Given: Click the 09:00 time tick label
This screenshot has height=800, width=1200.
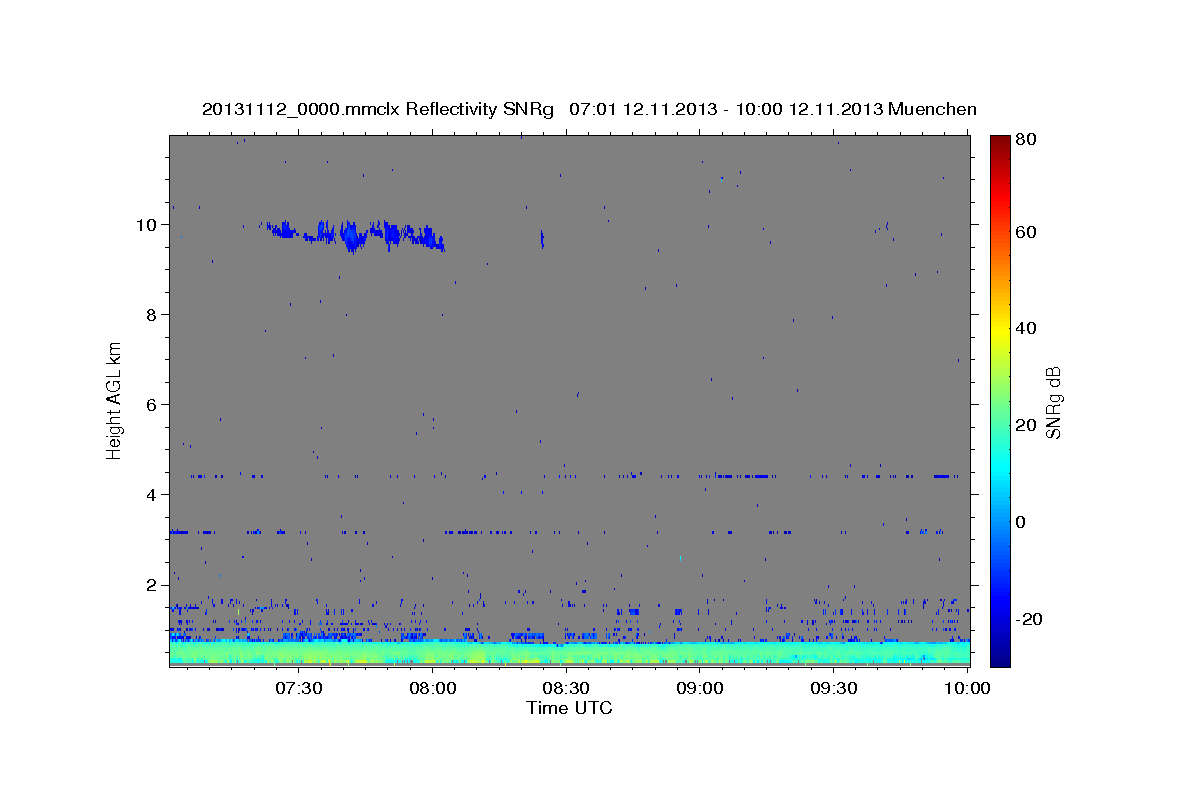Looking at the screenshot, I should click(x=701, y=688).
